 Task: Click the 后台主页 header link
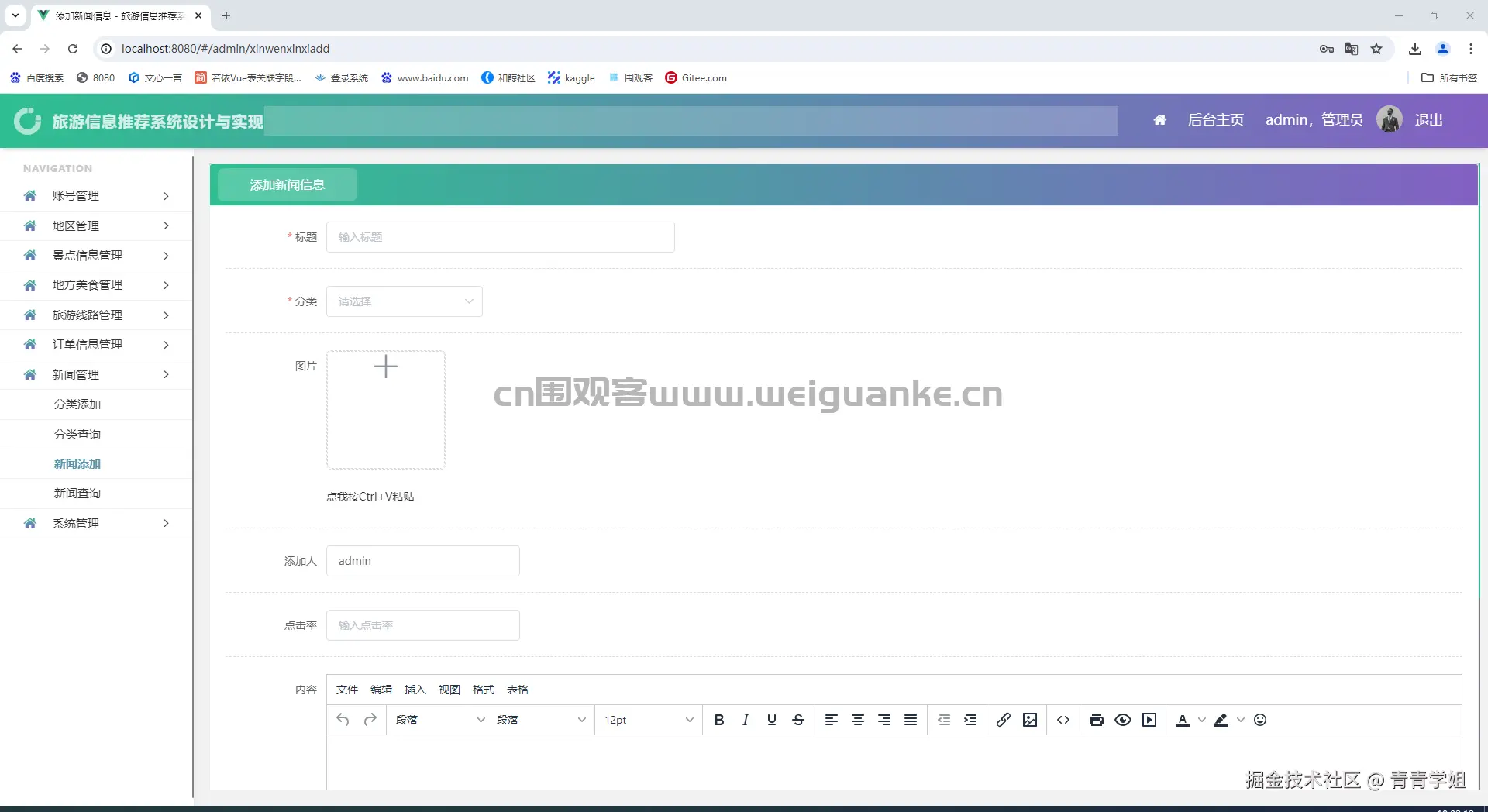[x=1216, y=120]
